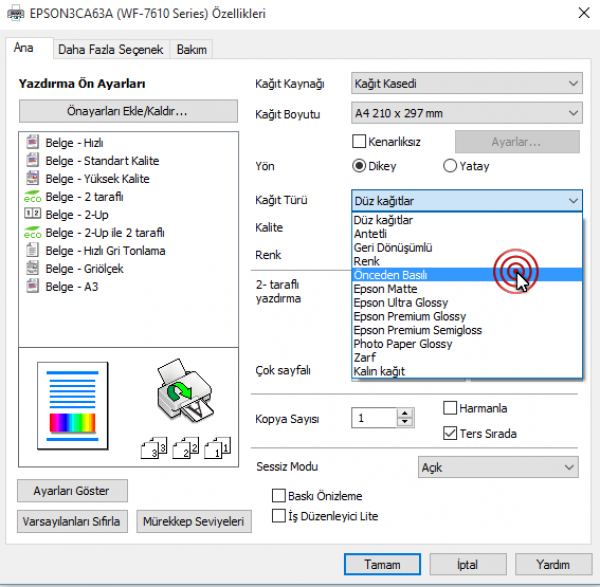This screenshot has width=600, height=587.
Task: Choose Photo Paper Glossy paper type
Action: pos(467,344)
